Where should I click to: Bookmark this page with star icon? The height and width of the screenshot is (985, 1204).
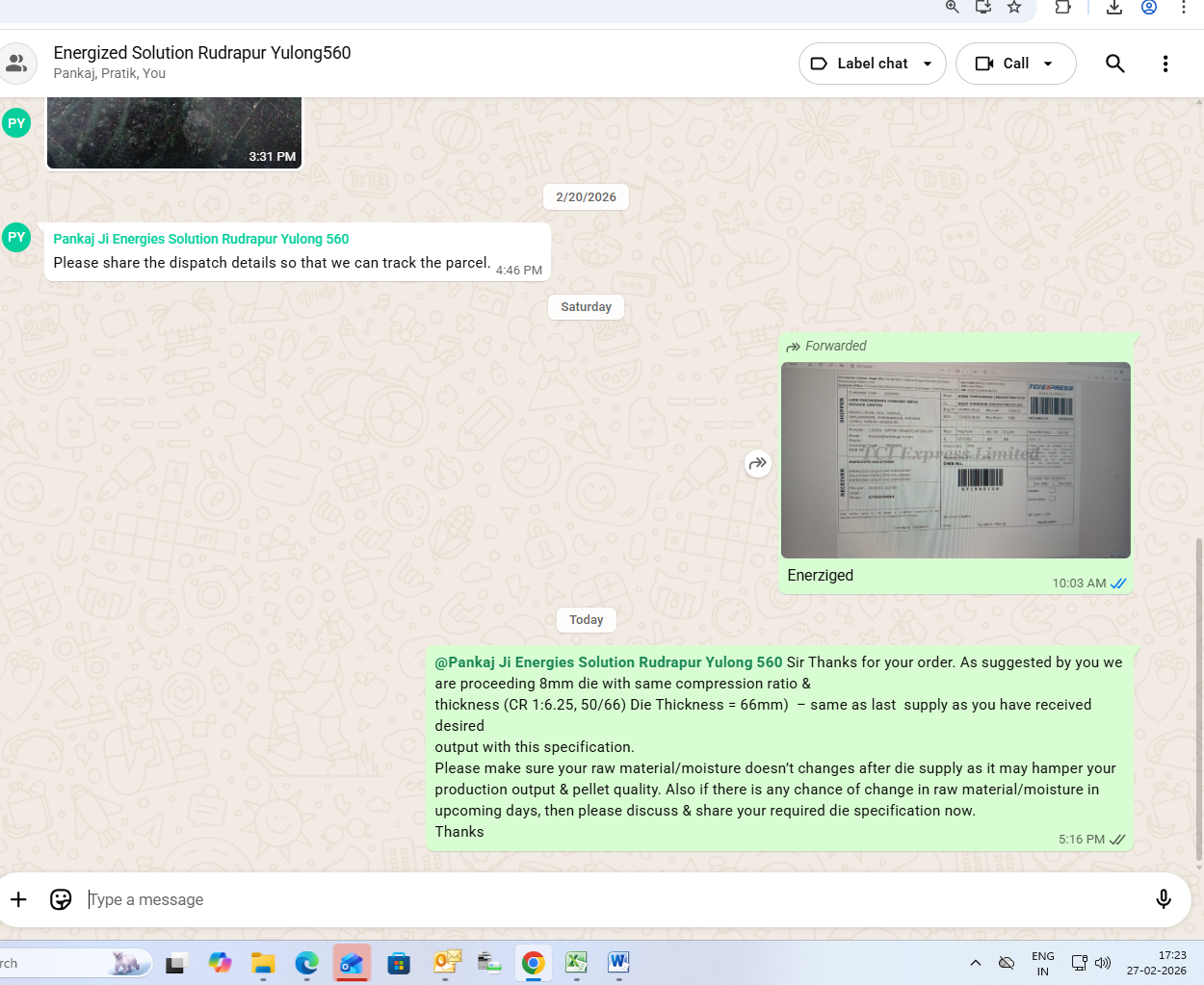(x=1014, y=8)
